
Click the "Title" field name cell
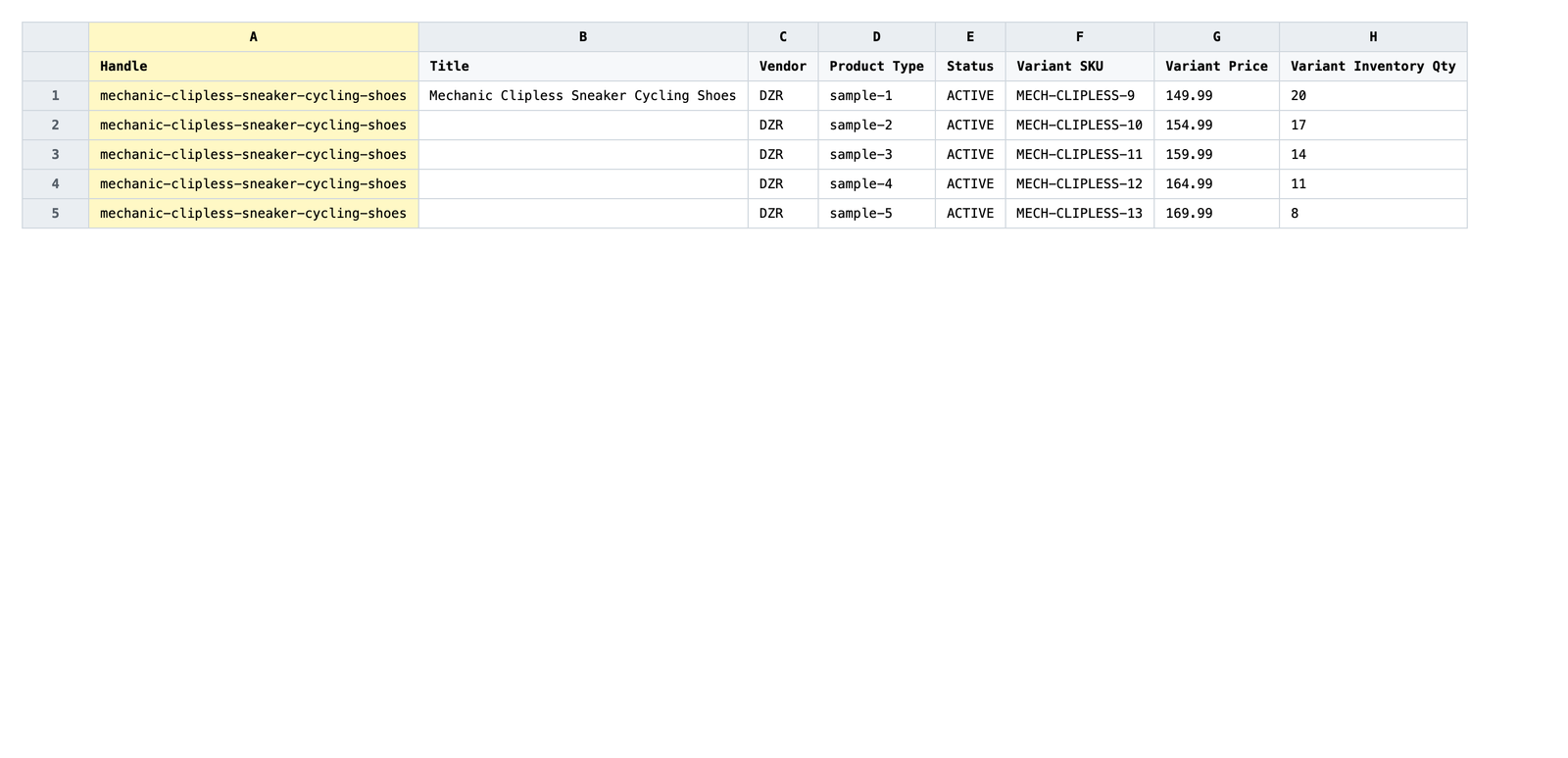click(x=583, y=67)
